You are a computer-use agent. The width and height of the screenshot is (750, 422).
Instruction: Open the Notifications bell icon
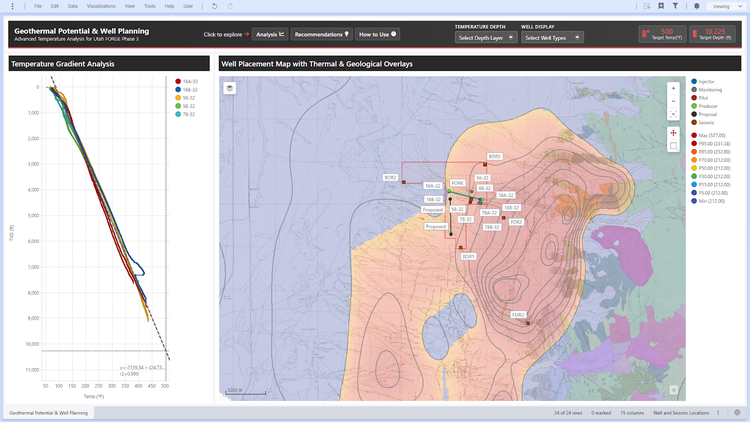point(697,6)
